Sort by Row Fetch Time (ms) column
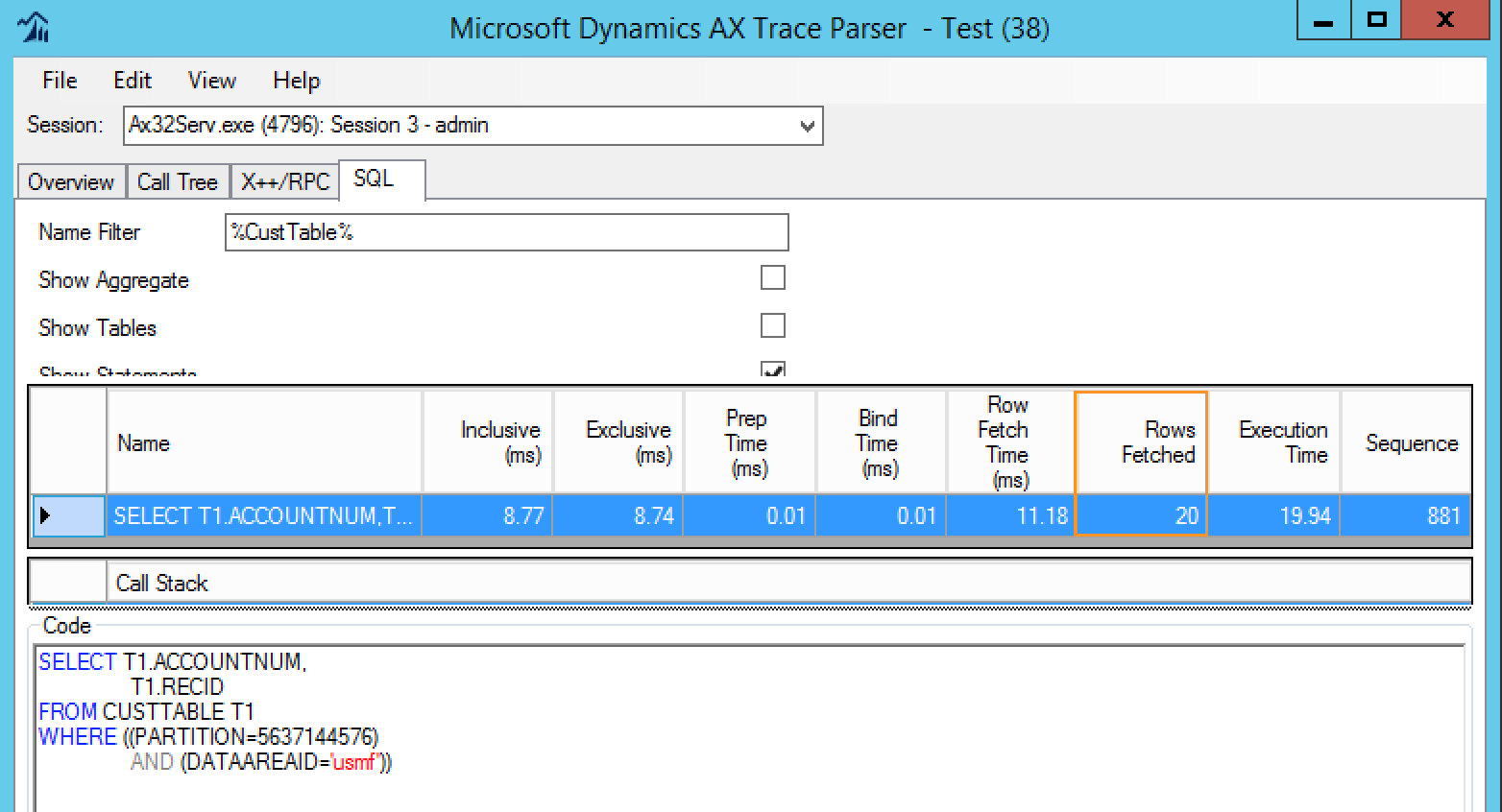1502x812 pixels. (1011, 442)
